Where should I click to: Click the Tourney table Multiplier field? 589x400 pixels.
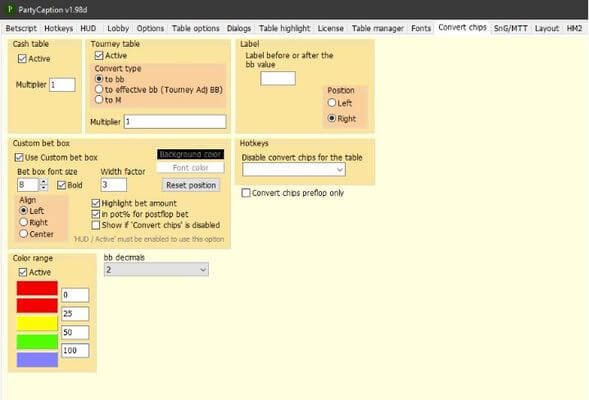(175, 122)
